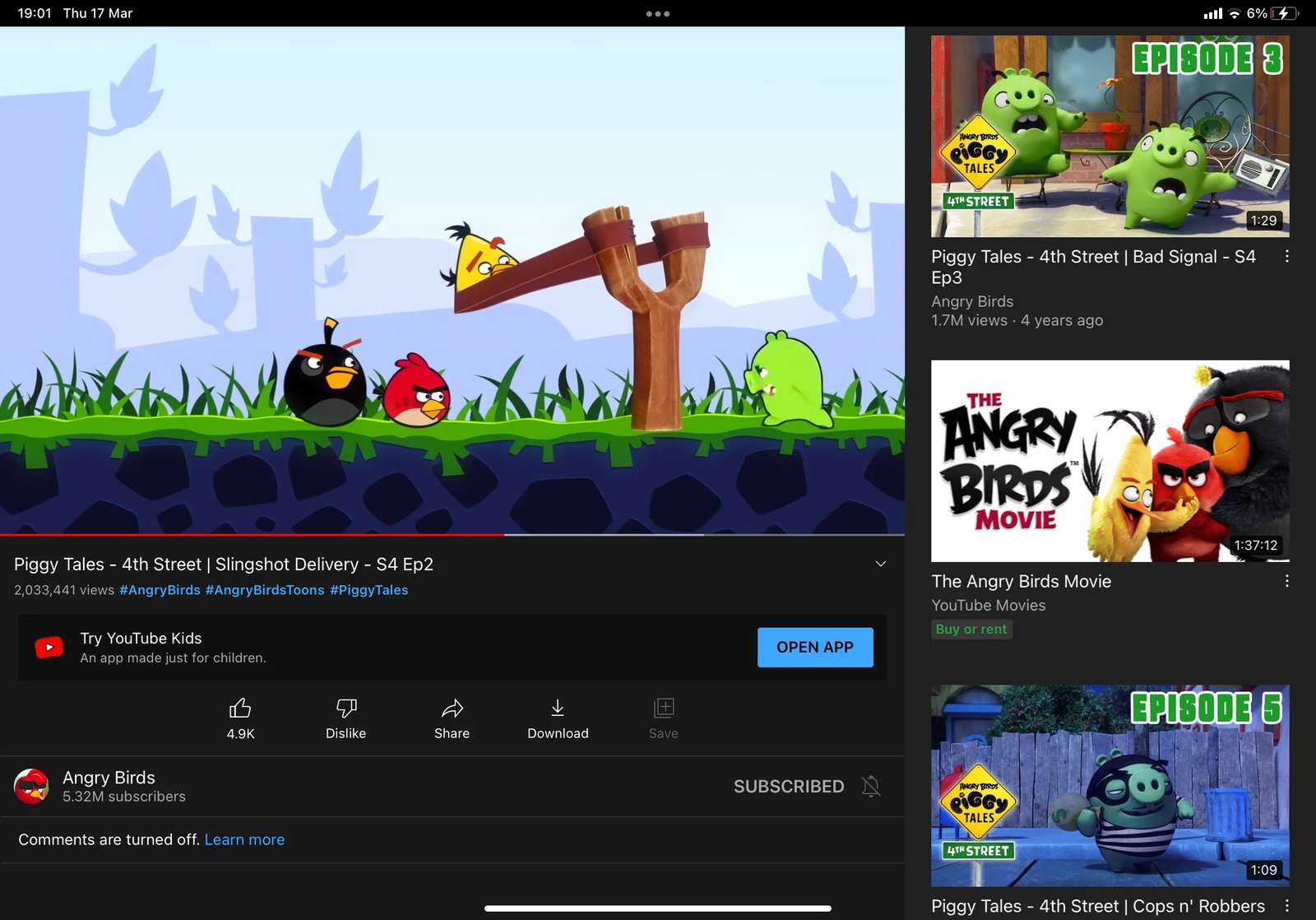Open the #AngryBirdsToons hashtag
The width and height of the screenshot is (1316, 920).
click(x=265, y=589)
